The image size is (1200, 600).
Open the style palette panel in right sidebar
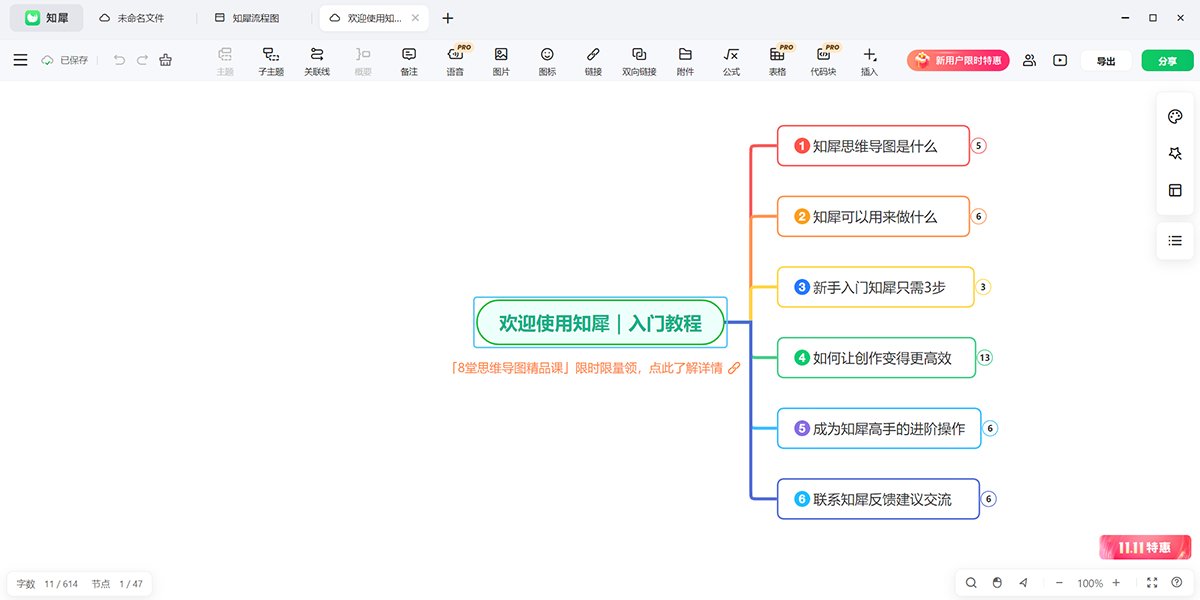1175,117
